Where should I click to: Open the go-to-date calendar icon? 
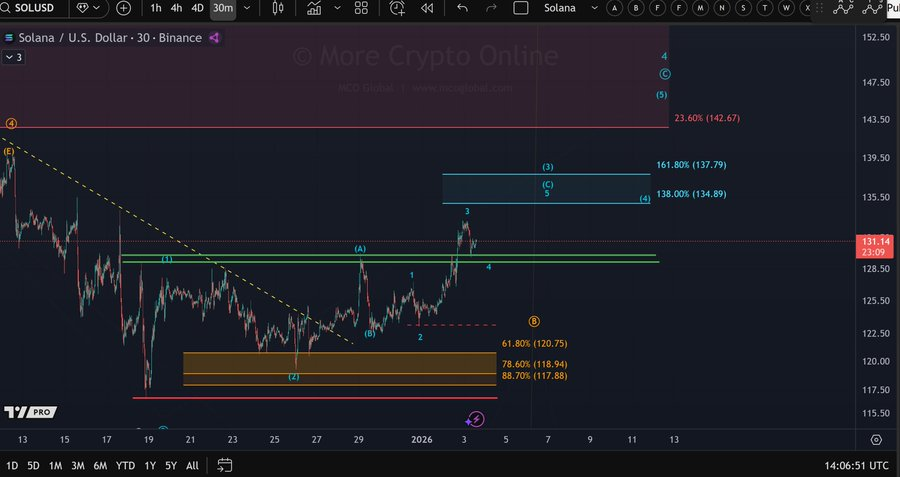[225, 465]
